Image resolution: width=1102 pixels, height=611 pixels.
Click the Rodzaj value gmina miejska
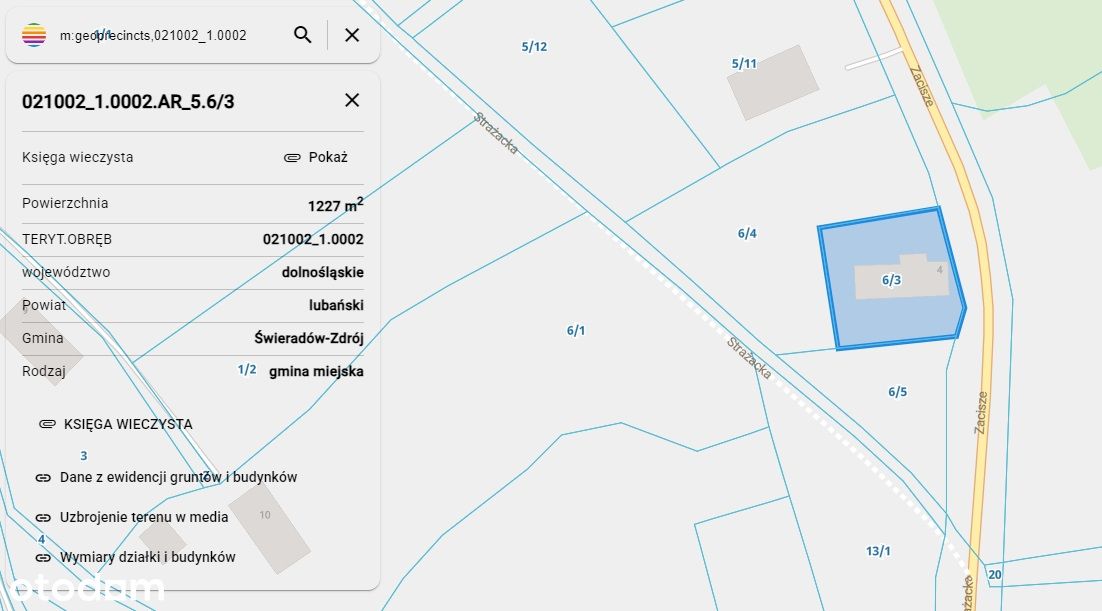(316, 371)
